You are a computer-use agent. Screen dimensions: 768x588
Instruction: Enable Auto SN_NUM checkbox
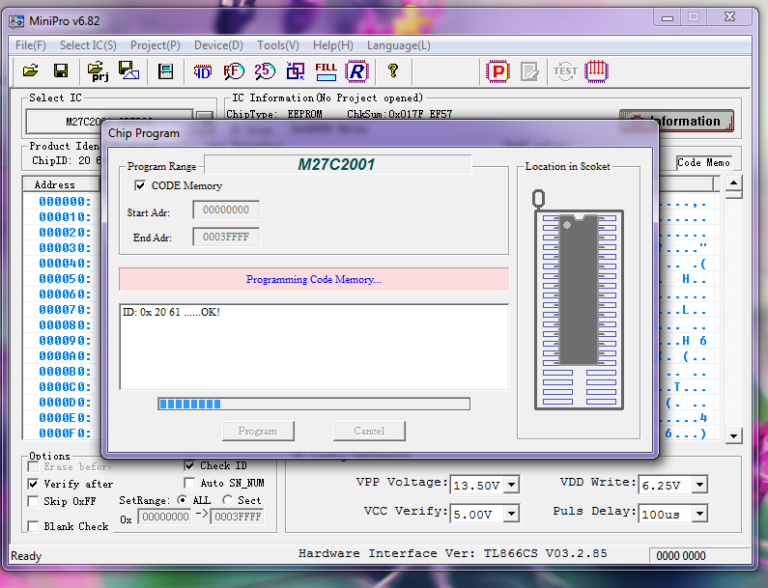(x=189, y=483)
